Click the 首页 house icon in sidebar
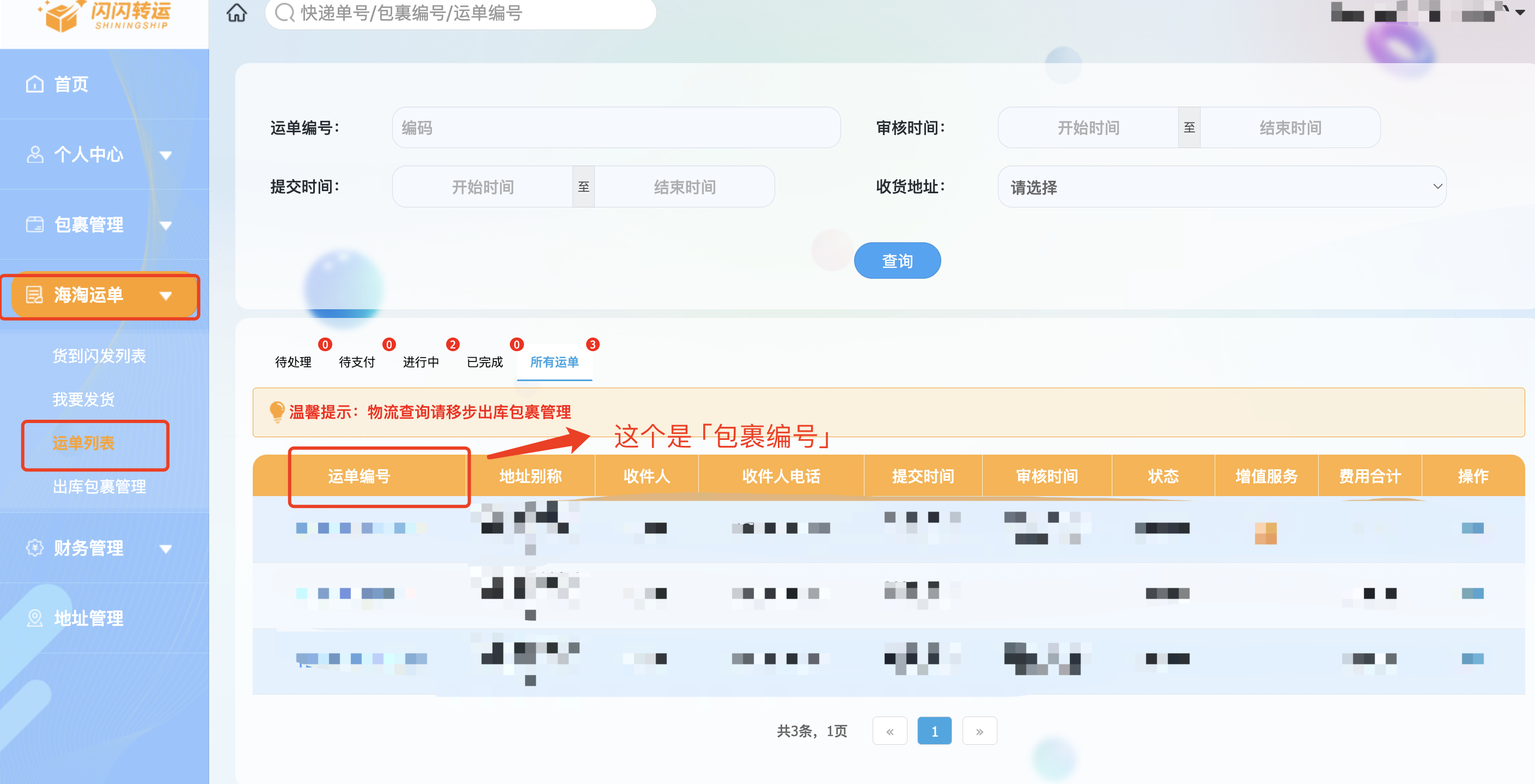 [34, 84]
